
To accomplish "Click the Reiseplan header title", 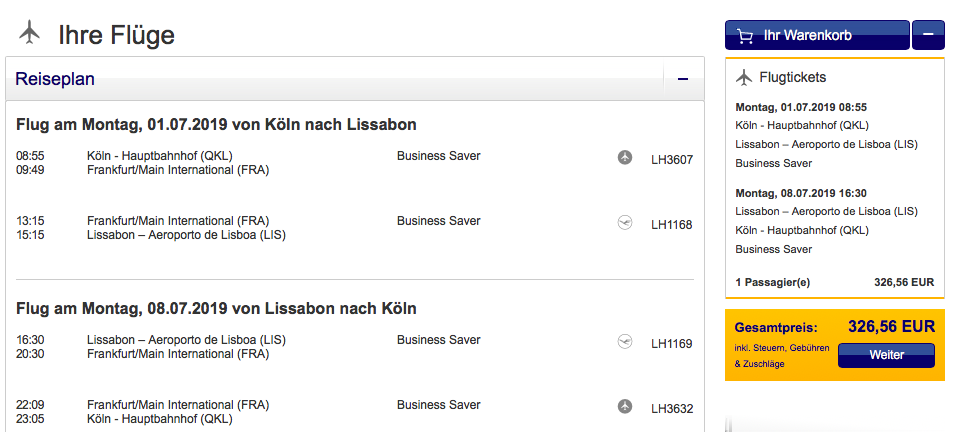I will click(55, 79).
